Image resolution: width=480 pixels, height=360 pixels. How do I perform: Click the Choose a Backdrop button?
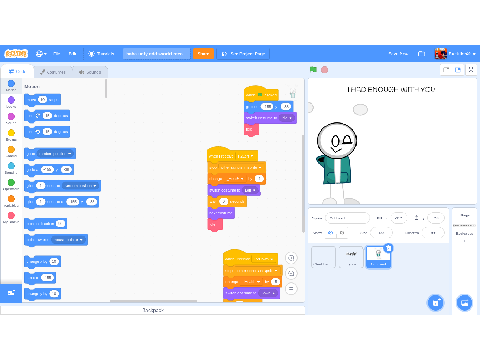coord(464,303)
